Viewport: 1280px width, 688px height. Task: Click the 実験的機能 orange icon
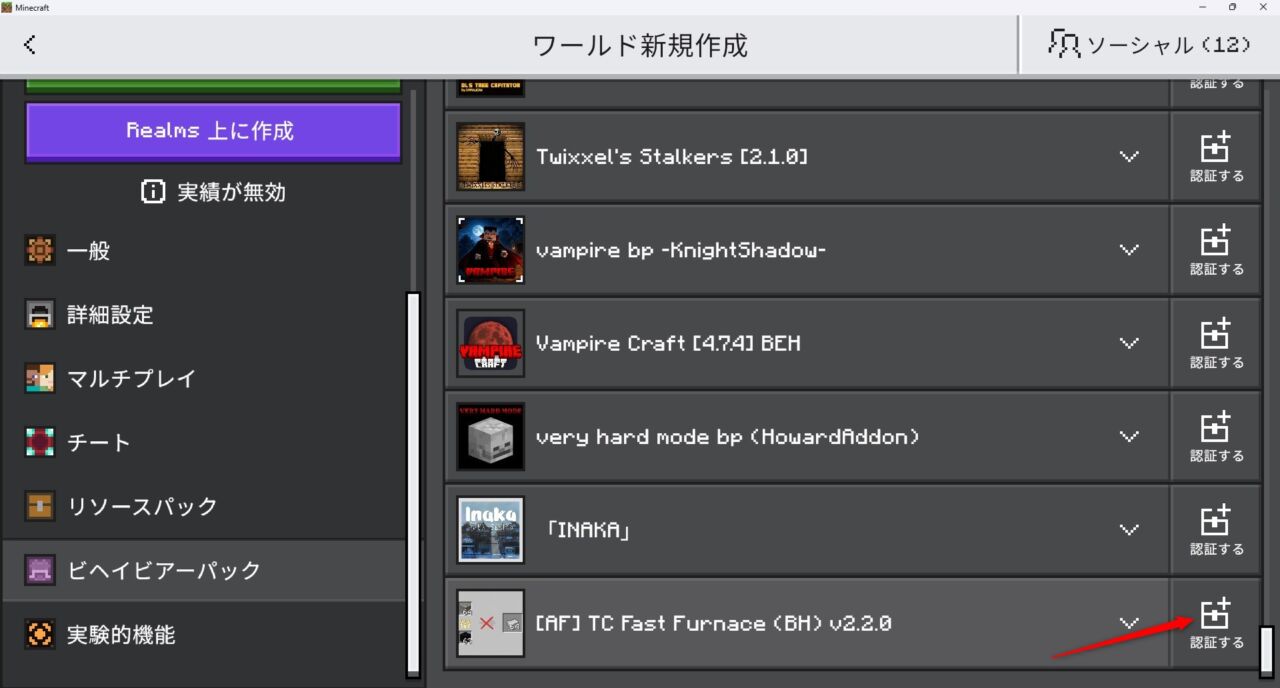coord(40,635)
